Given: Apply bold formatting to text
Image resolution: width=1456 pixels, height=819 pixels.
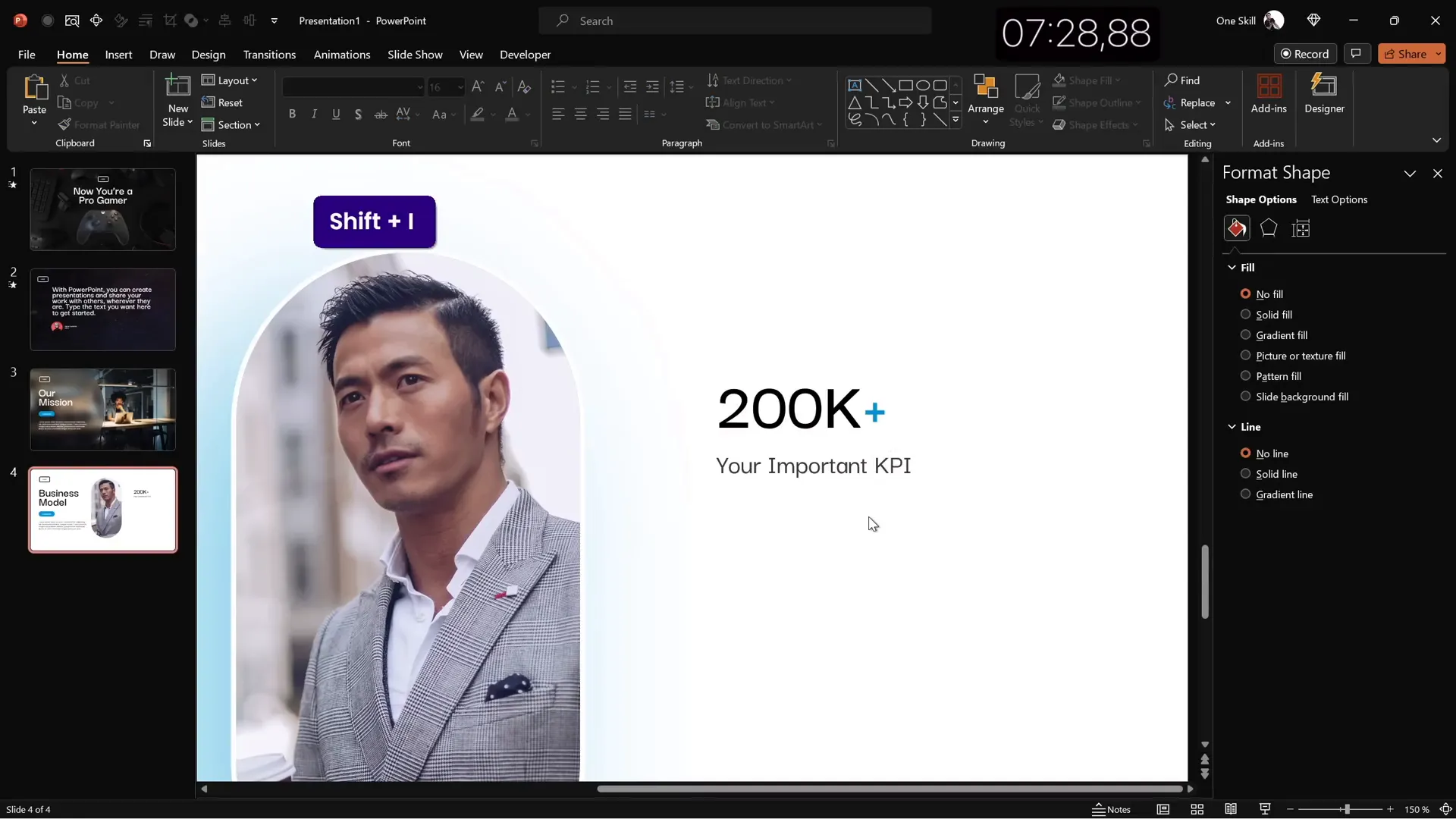Looking at the screenshot, I should (x=293, y=114).
